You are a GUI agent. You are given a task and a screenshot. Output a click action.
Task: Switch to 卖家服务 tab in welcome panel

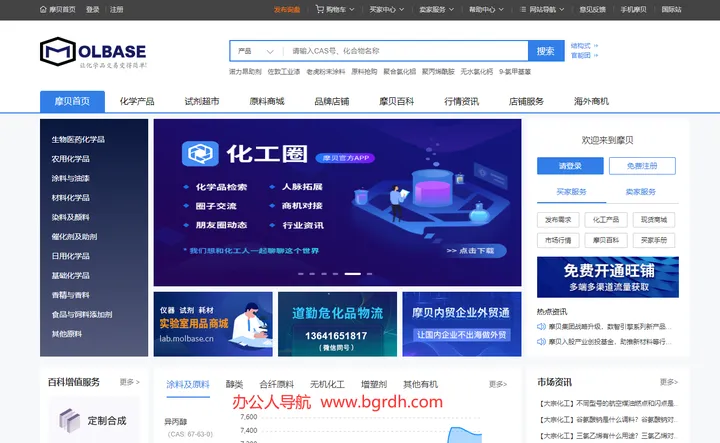coord(641,192)
